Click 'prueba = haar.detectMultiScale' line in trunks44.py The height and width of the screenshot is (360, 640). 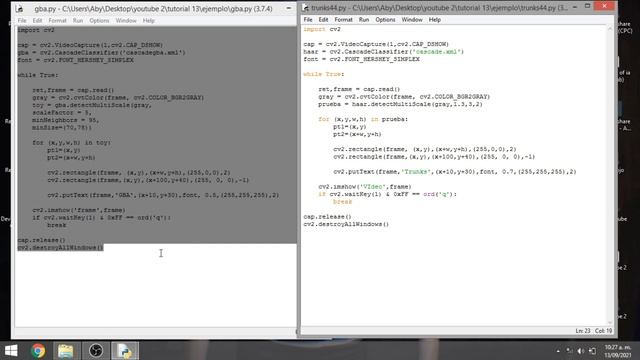click(400, 104)
